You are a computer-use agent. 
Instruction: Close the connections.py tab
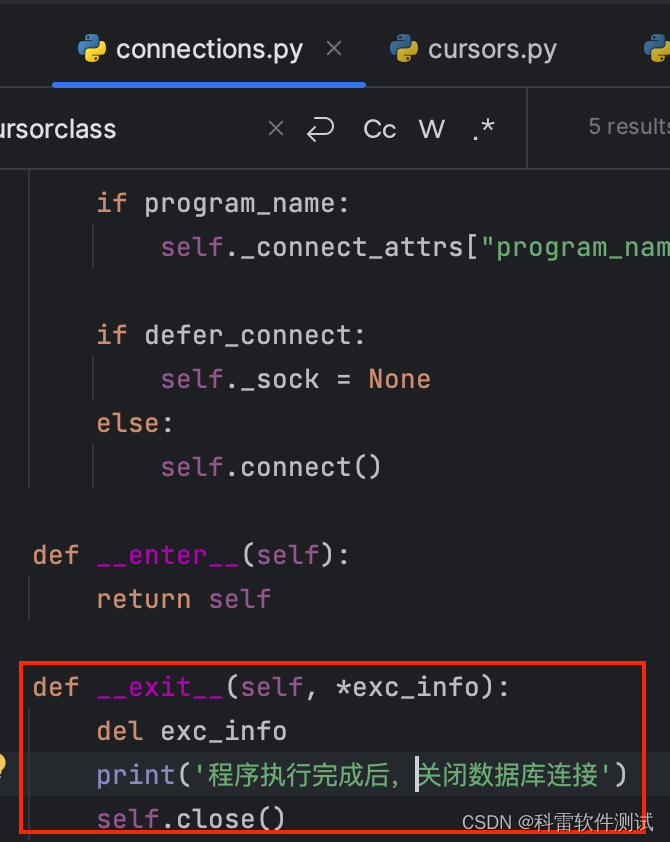coord(334,49)
